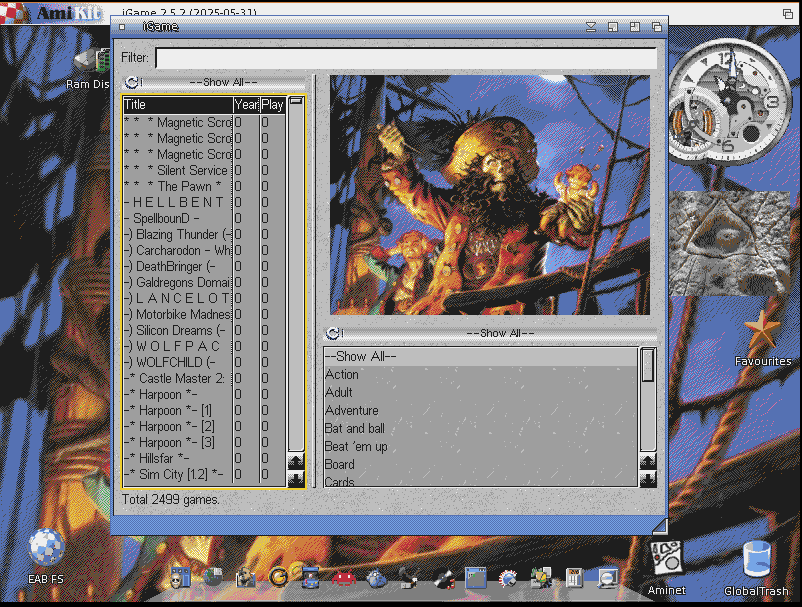Launch the portrait picture dock icon

246,577
